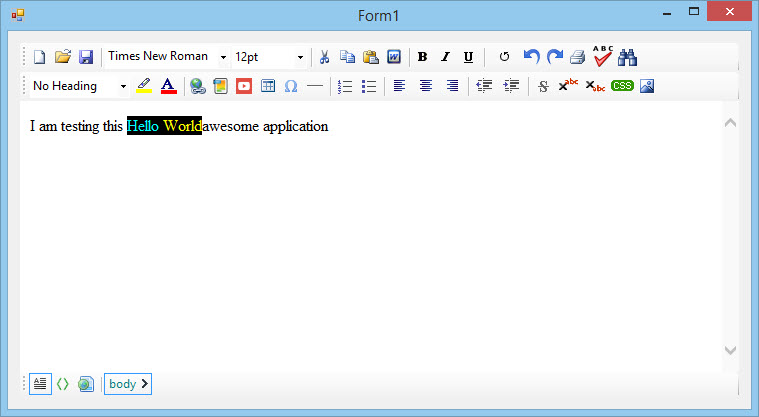The height and width of the screenshot is (417, 759).
Task: Insert image with picture icon
Action: point(647,86)
